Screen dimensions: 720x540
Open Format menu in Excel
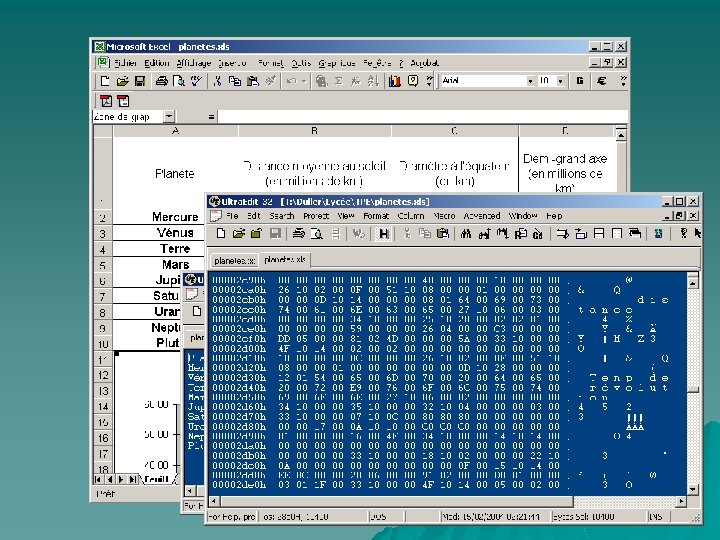coord(270,63)
